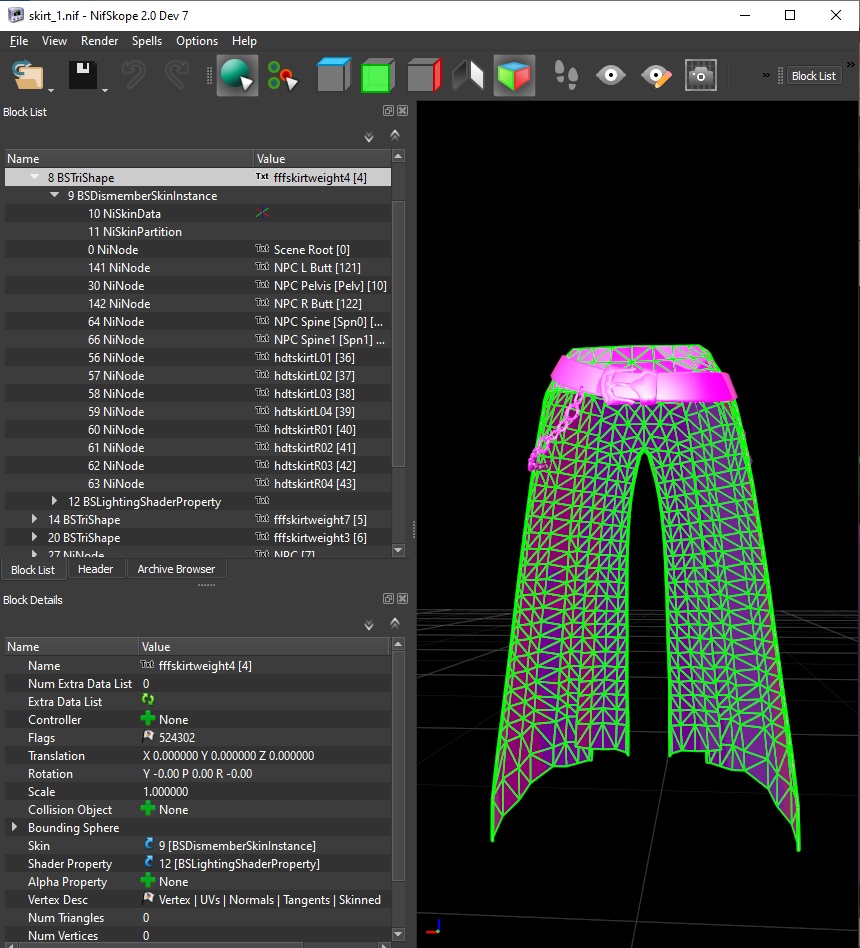Click the Block List toolbar button
Viewport: 860px width, 948px height.
(x=813, y=76)
